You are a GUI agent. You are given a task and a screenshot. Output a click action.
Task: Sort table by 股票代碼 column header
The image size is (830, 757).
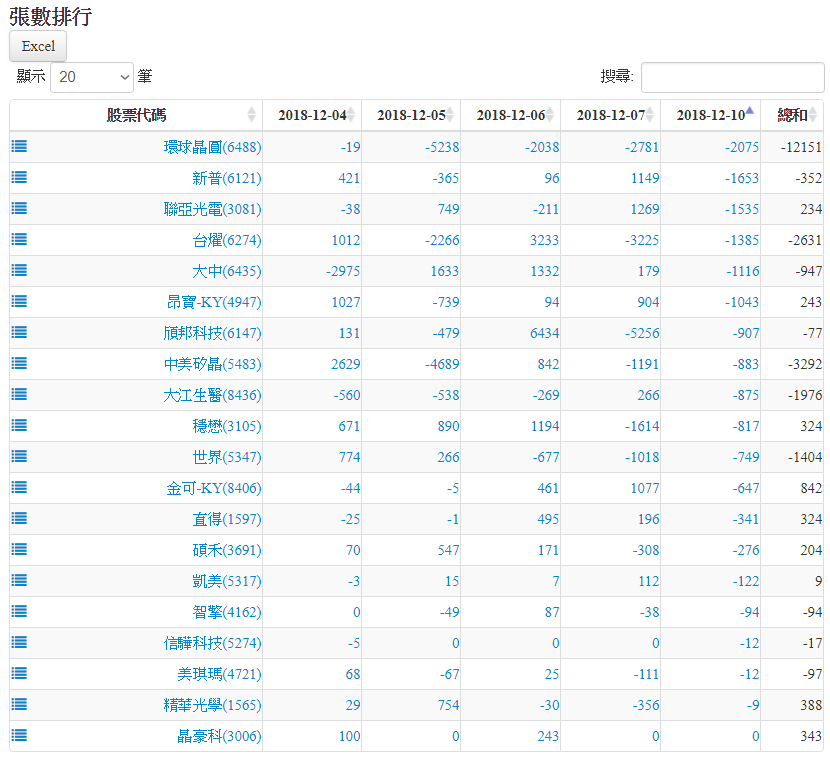tap(136, 115)
